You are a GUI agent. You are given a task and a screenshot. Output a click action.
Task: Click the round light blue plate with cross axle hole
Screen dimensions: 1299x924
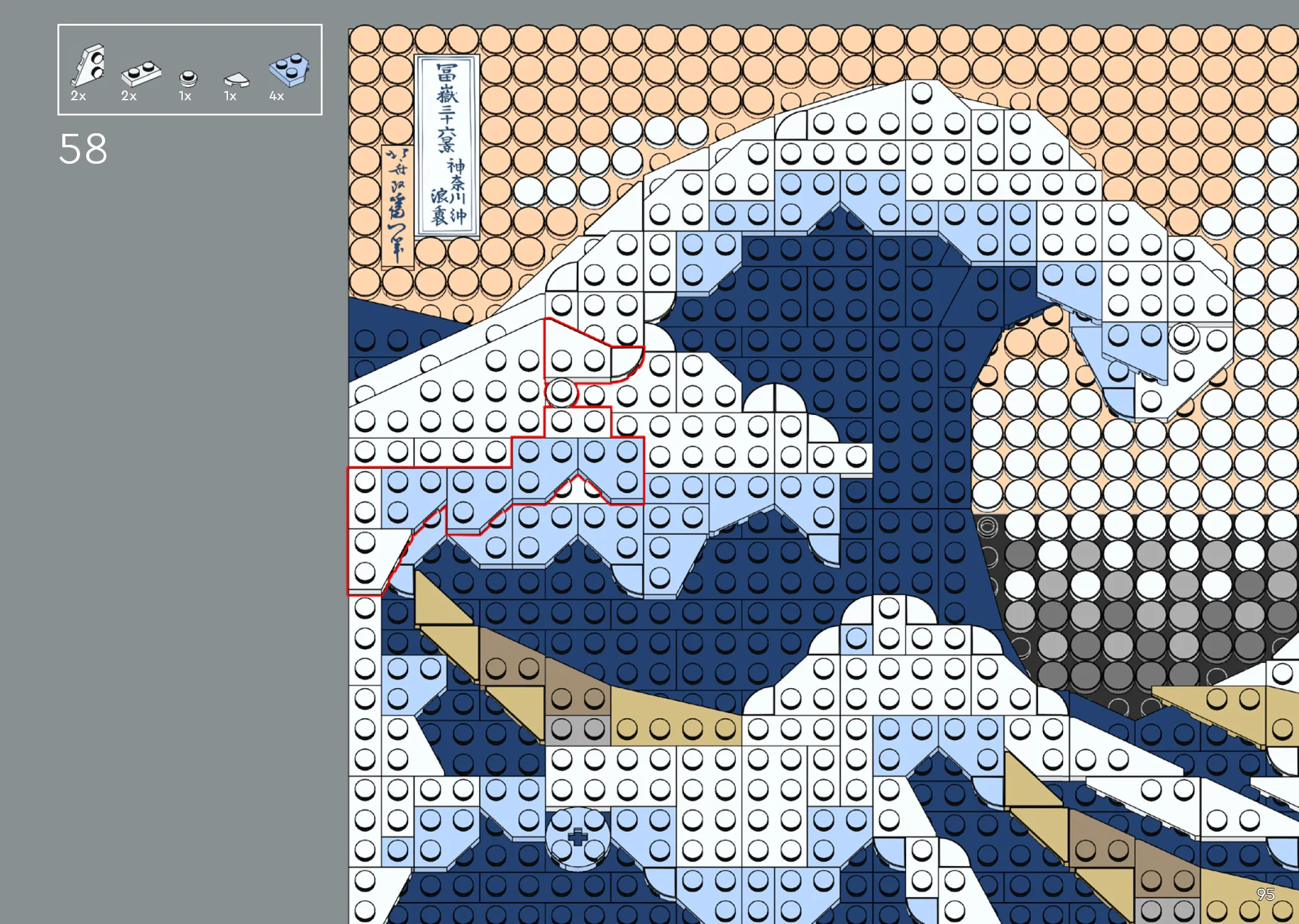577,838
